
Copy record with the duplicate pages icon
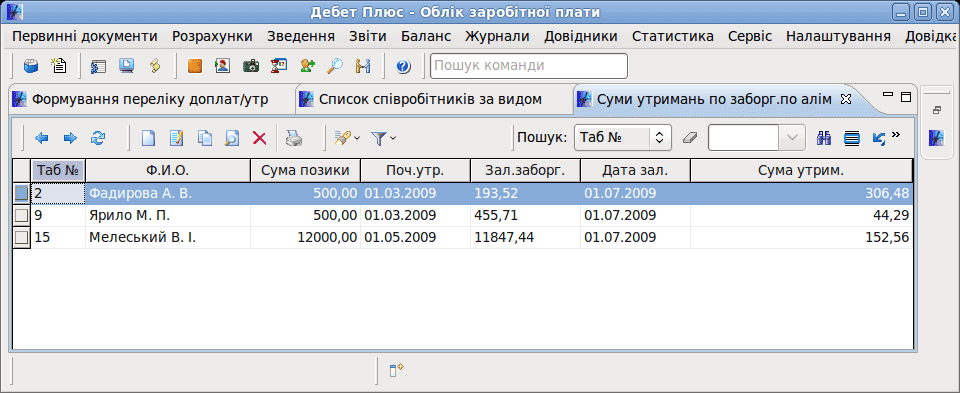(x=204, y=138)
